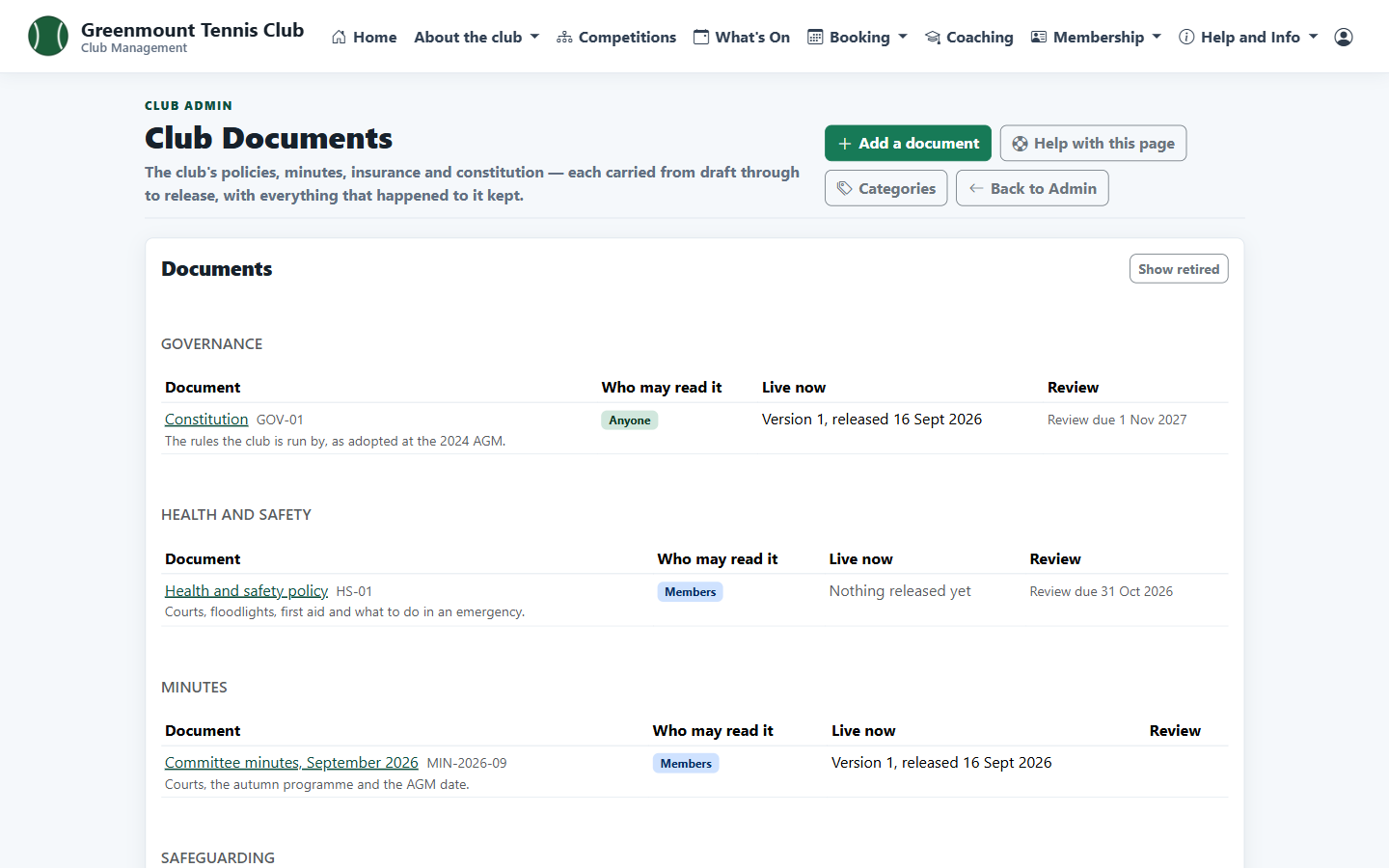The height and width of the screenshot is (868, 1389).
Task: Go Back to Admin
Action: (x=1032, y=188)
